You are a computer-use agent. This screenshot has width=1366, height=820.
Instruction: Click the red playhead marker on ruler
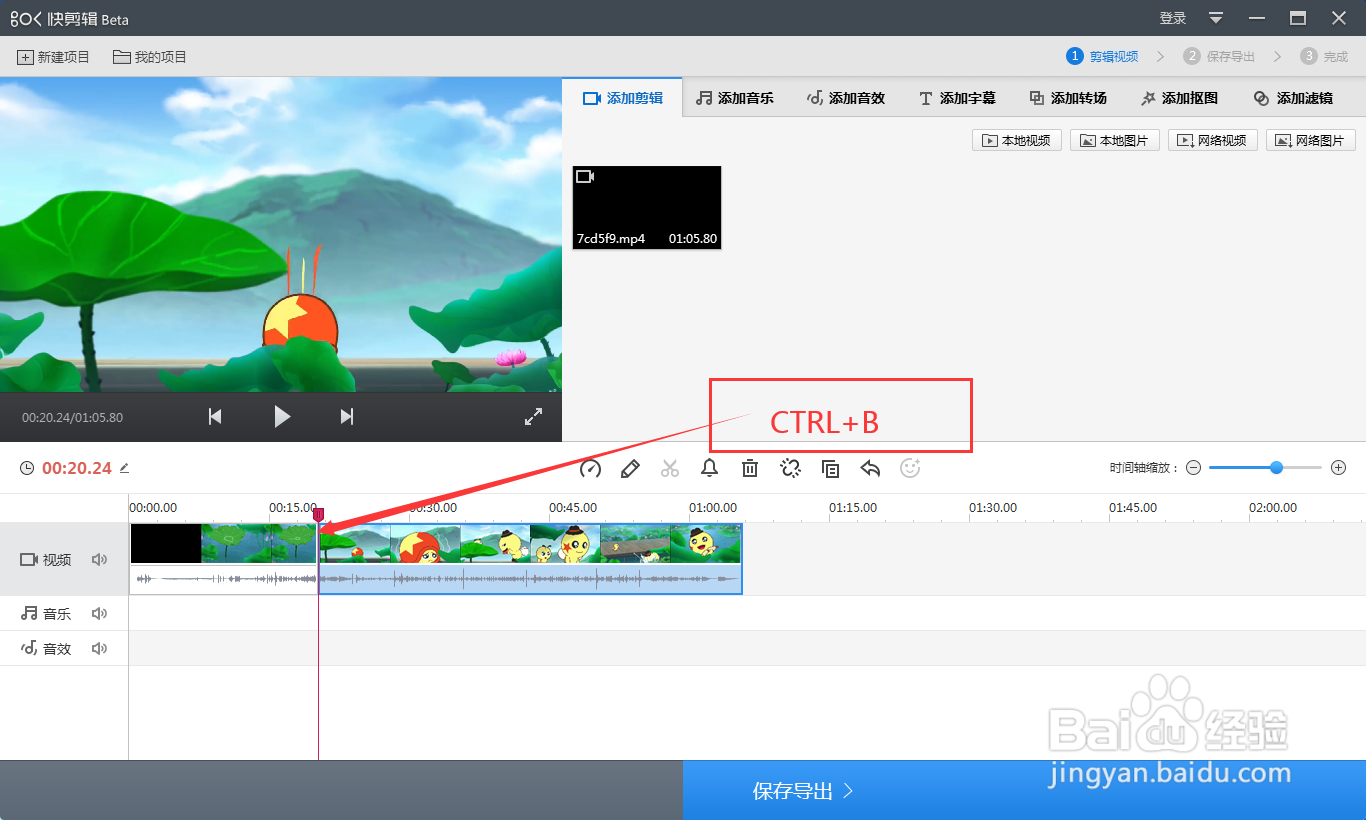[x=318, y=514]
